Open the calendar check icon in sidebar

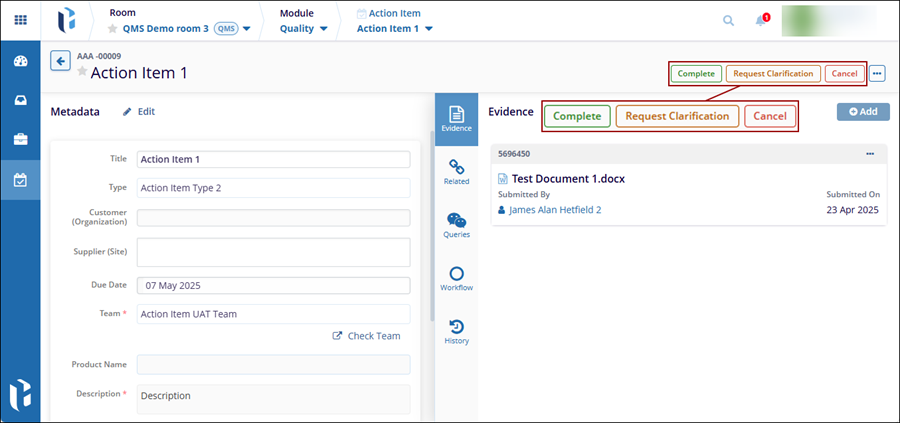pyautogui.click(x=20, y=181)
